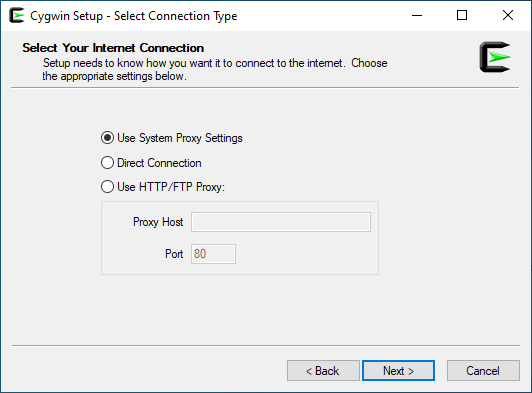Minimize the Cygwin Setup window
Image resolution: width=532 pixels, height=393 pixels.
click(417, 15)
